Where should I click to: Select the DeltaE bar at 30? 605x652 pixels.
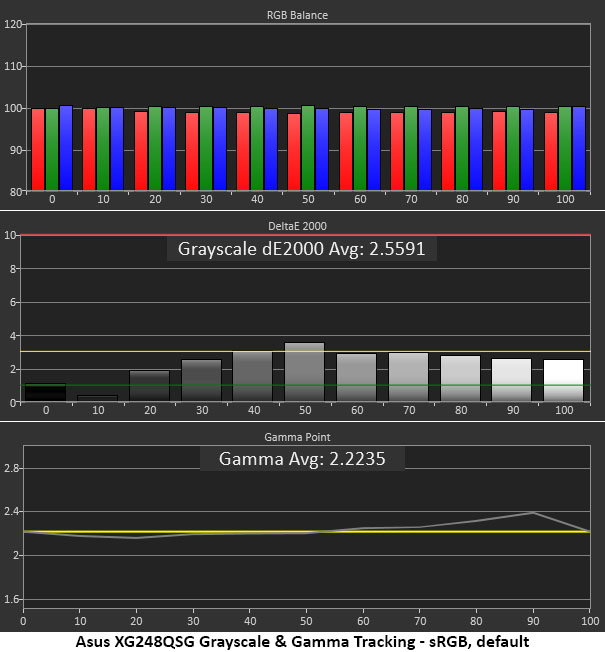202,380
